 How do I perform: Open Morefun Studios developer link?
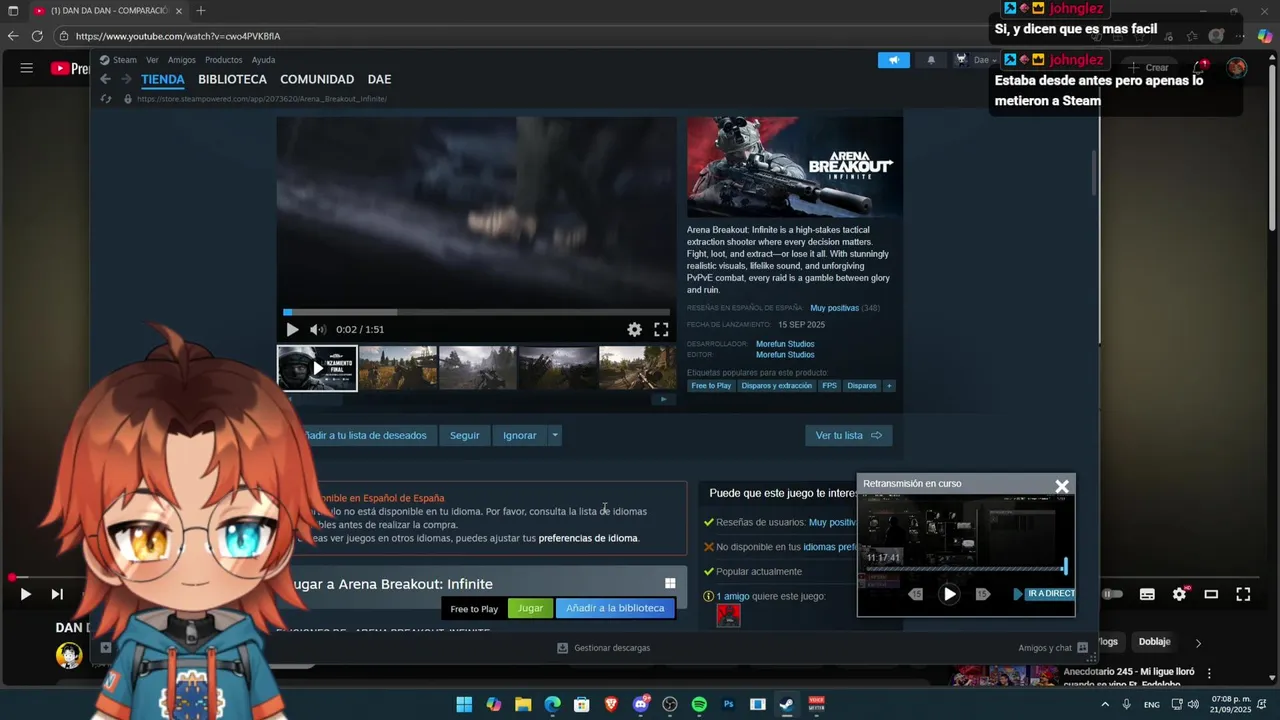[x=785, y=344]
